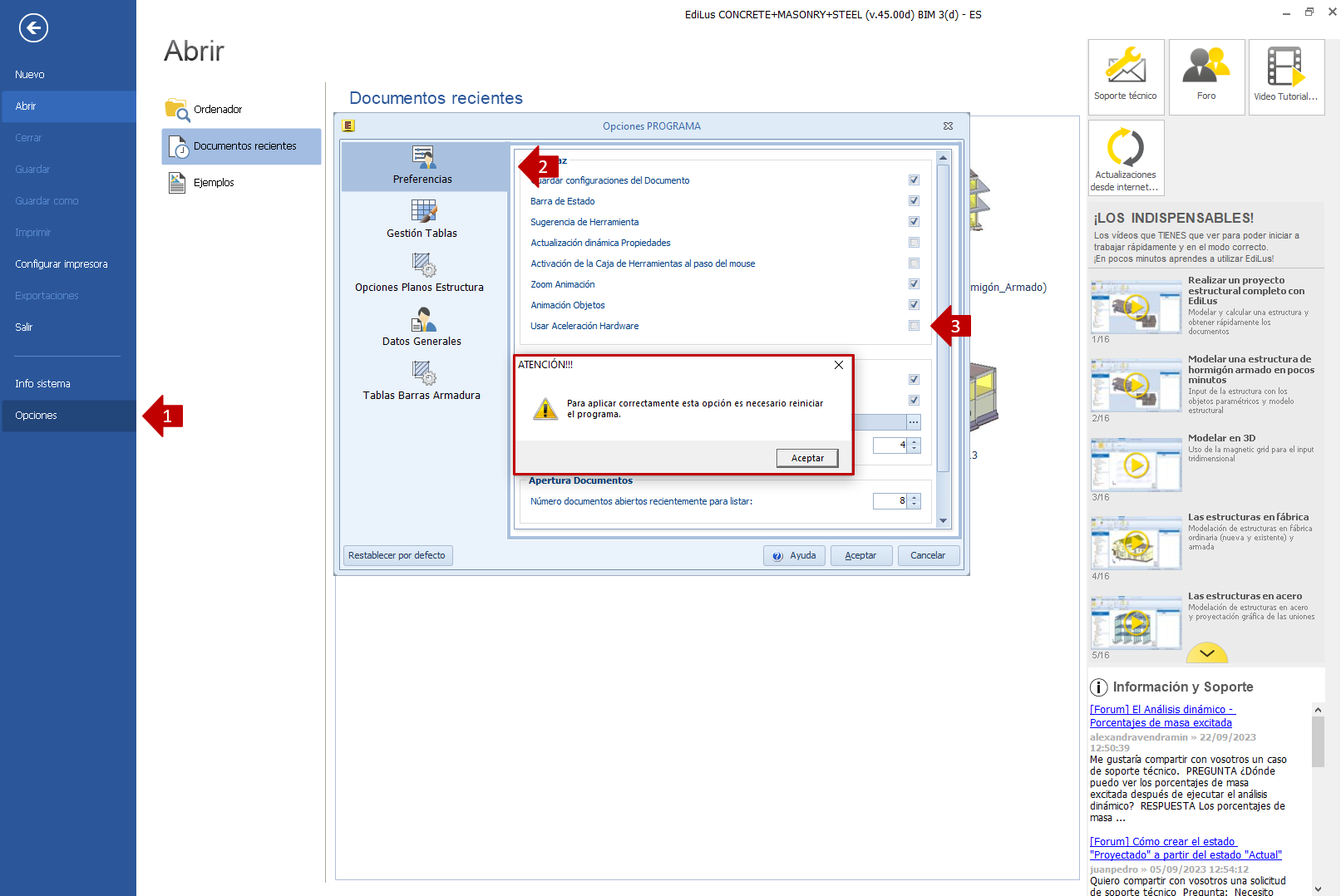Select Configurar impresora menu item
Viewport: 1341px width, 896px height.
coord(68,264)
